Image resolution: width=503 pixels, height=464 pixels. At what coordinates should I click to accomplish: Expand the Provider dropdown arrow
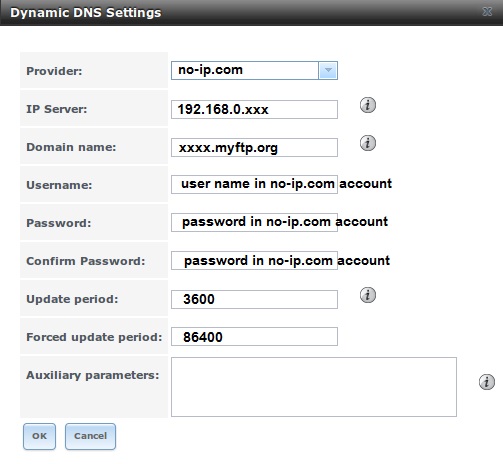328,70
